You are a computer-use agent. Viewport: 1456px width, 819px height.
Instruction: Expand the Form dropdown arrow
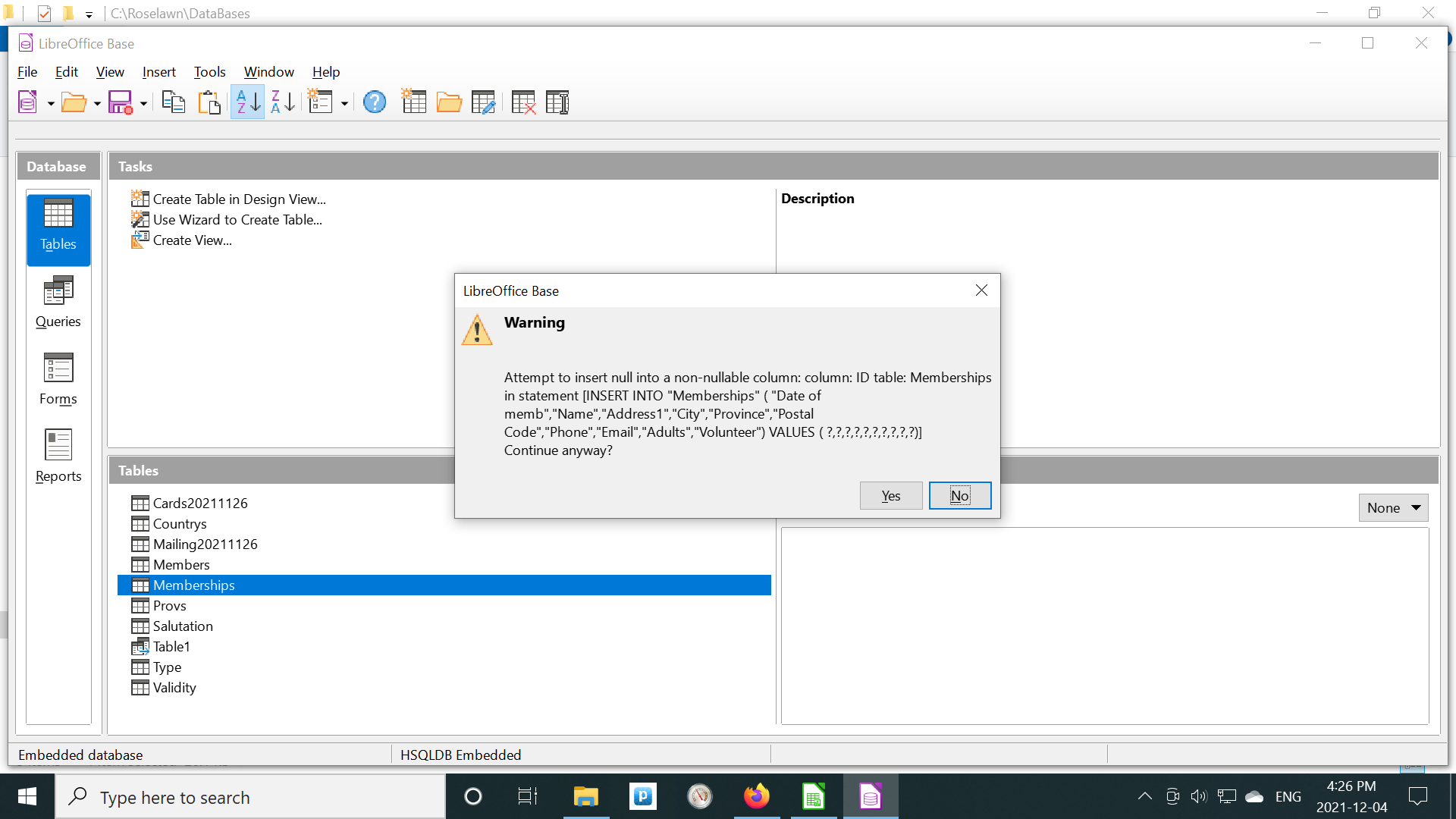point(344,103)
